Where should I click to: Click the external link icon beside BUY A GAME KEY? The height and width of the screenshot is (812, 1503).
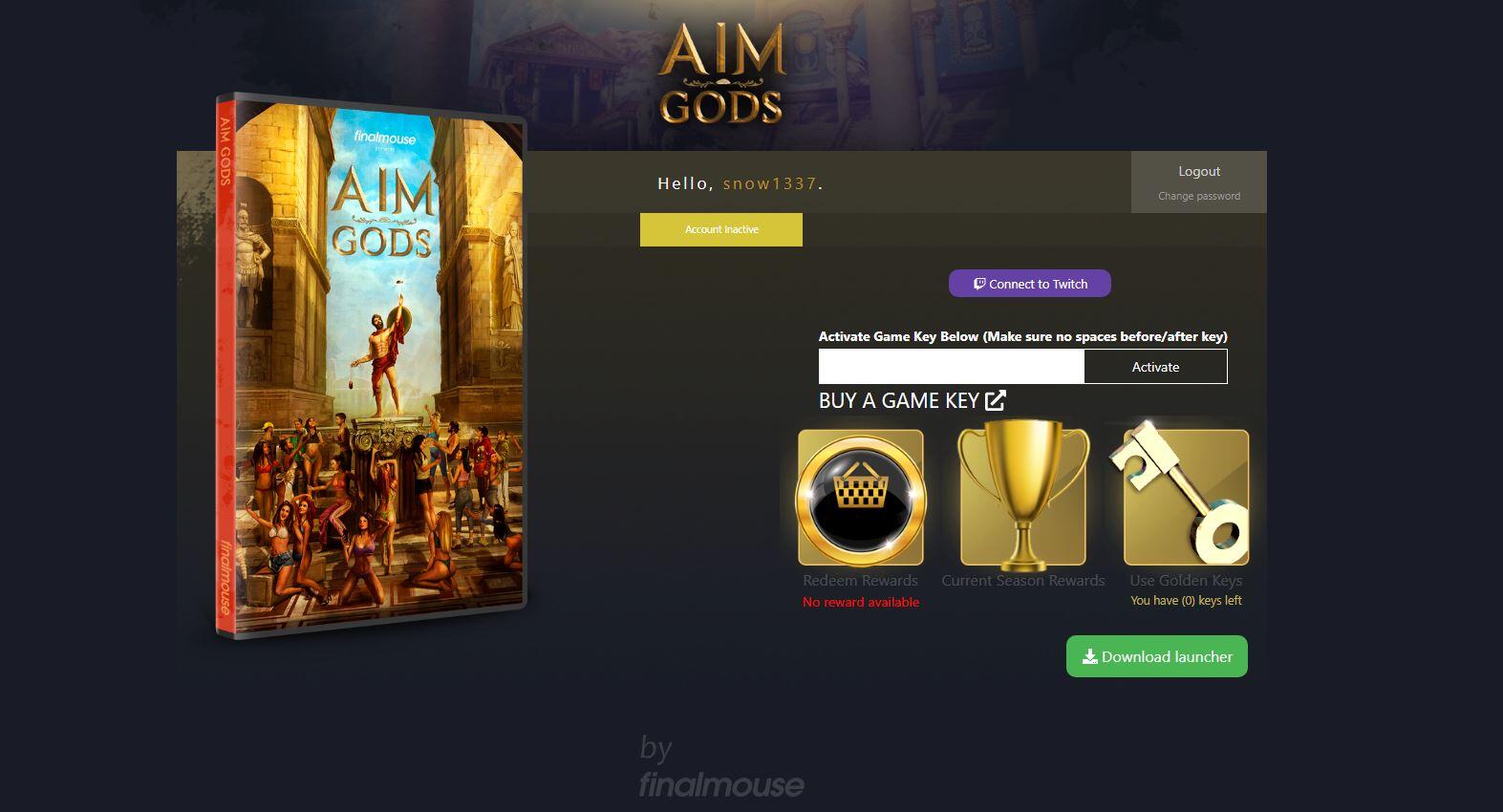995,400
